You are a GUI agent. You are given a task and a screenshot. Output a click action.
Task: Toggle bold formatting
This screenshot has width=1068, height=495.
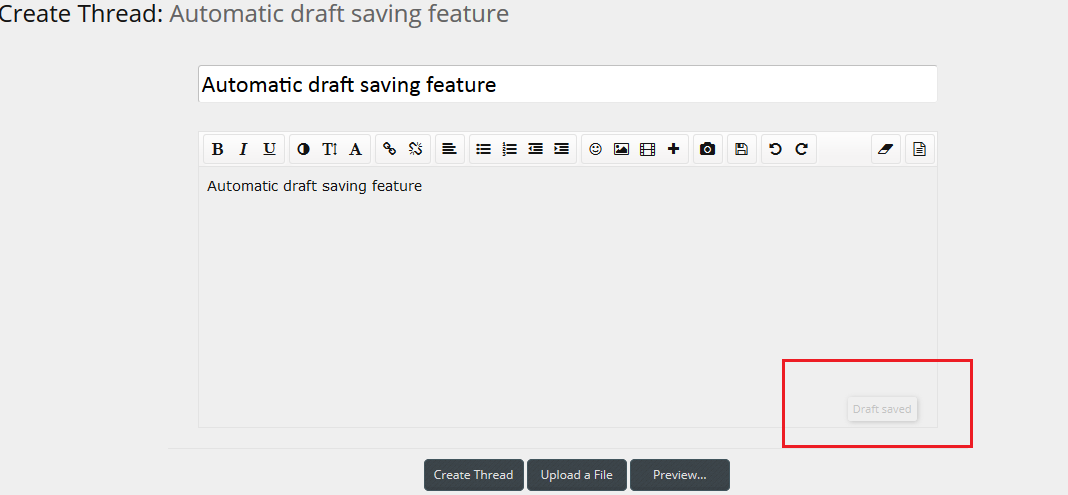(x=217, y=149)
